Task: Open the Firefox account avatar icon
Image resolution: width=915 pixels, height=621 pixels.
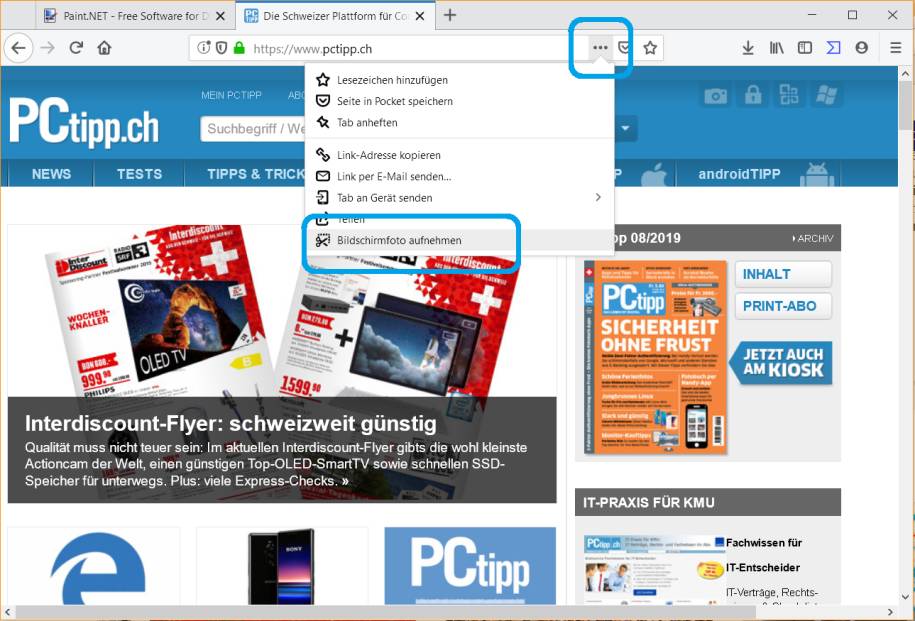Action: [861, 48]
